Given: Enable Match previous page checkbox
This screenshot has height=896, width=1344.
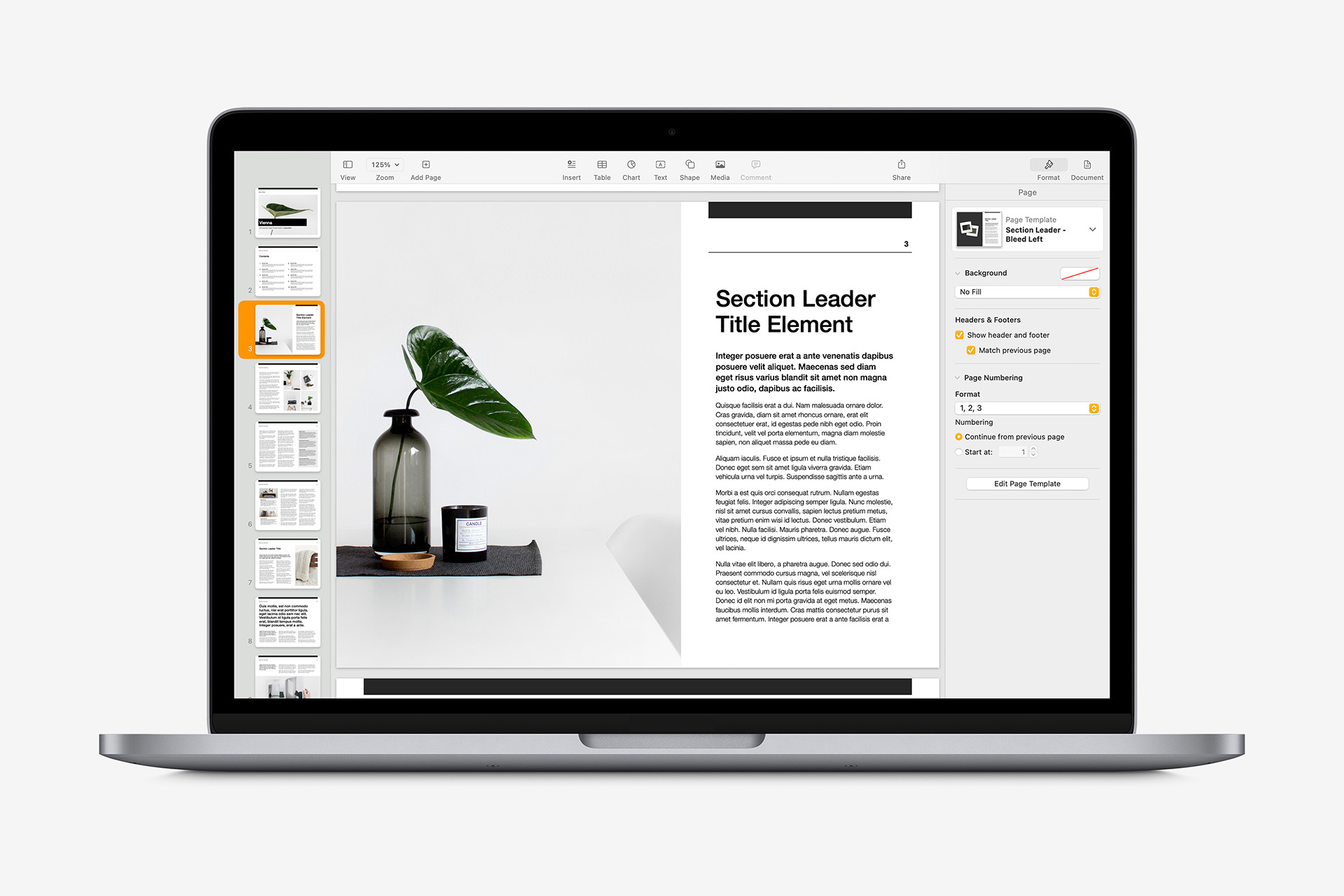Looking at the screenshot, I should tap(969, 350).
